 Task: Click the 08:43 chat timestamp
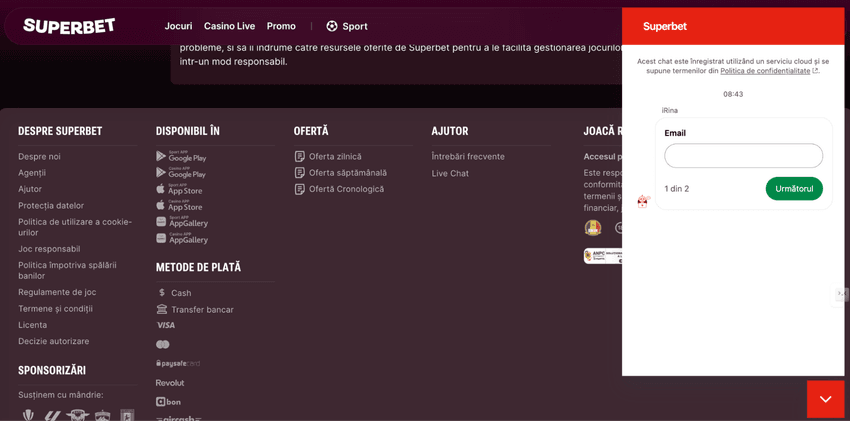(x=733, y=94)
